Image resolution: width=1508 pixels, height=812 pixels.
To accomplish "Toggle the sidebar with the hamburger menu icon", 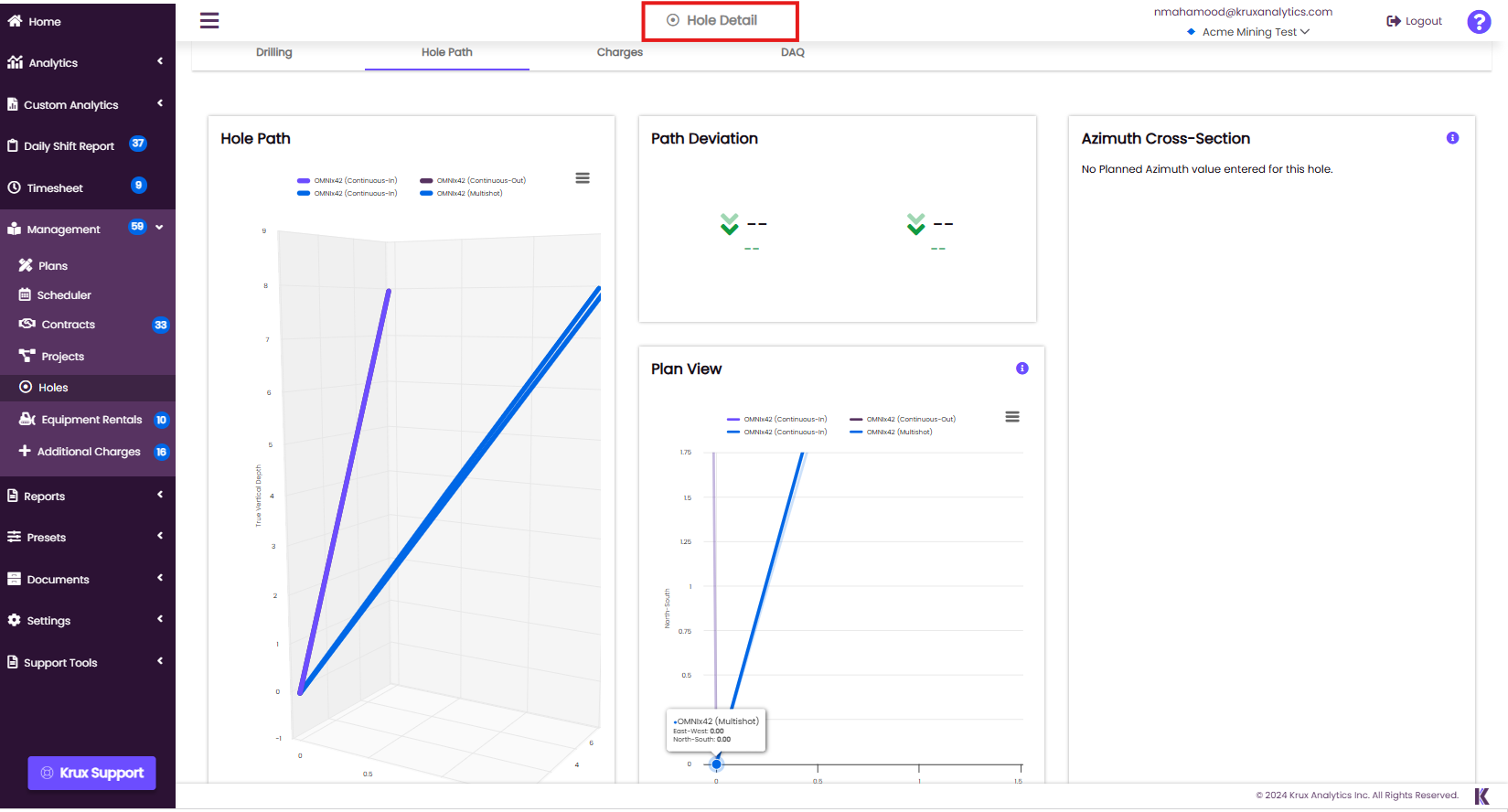I will [x=209, y=20].
